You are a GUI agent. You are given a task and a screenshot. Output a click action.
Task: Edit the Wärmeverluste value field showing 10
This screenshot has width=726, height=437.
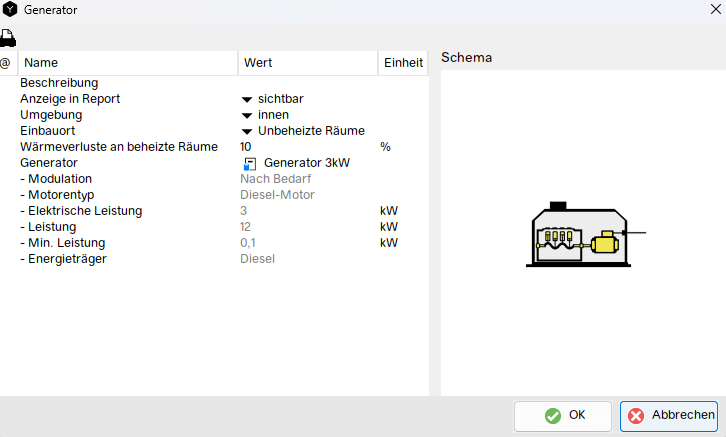300,147
